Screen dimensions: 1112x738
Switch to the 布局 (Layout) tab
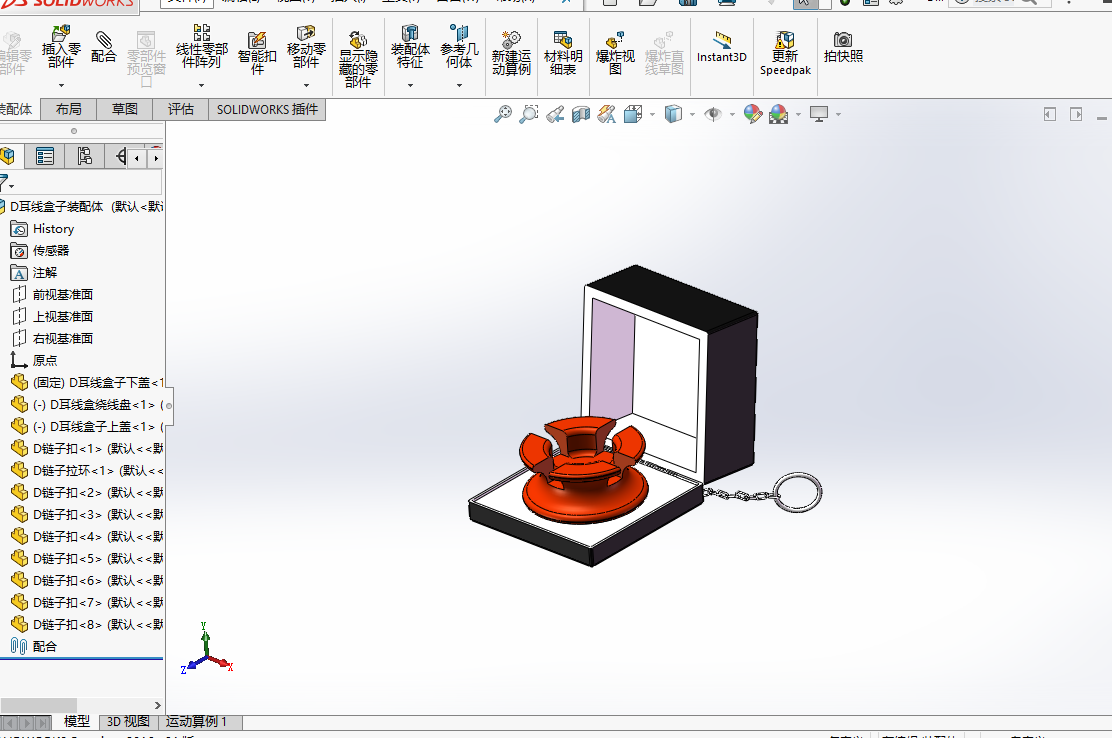pyautogui.click(x=69, y=109)
